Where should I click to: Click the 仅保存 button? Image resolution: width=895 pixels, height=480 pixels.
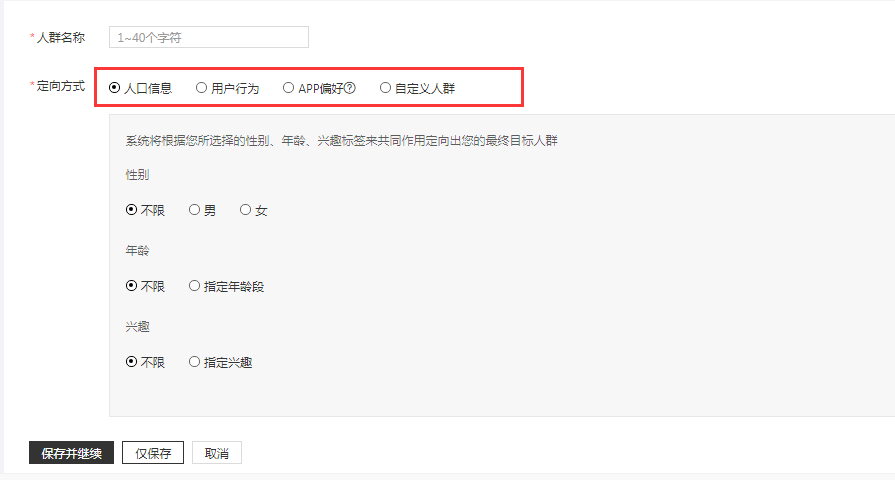pos(153,453)
